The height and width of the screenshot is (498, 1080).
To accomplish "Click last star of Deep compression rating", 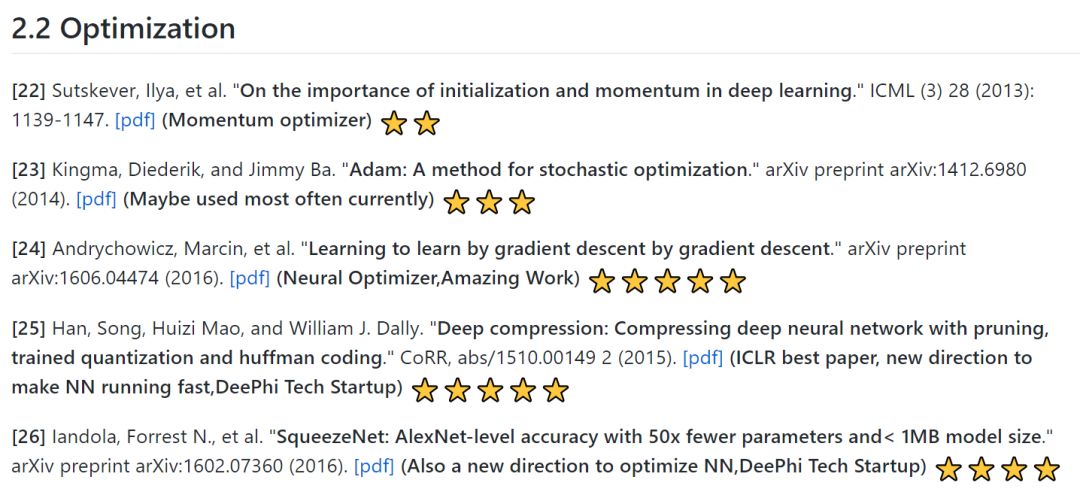I will [x=555, y=391].
